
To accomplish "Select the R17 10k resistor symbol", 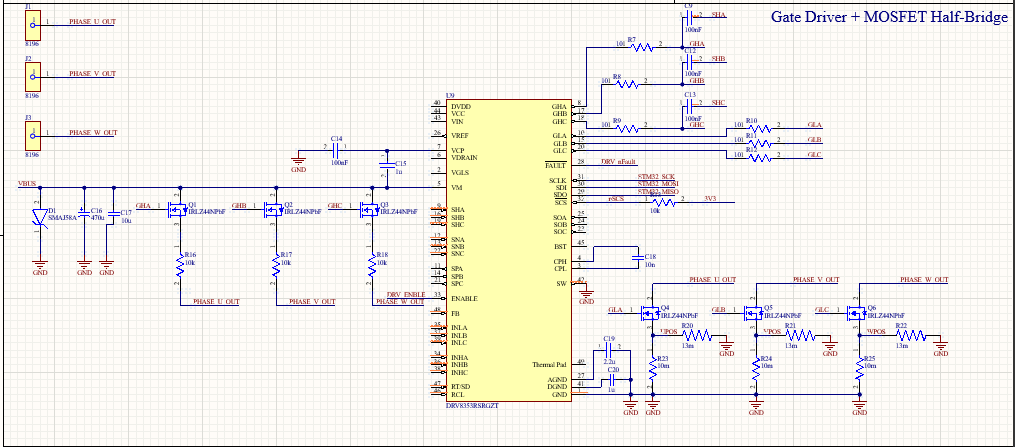I will (x=276, y=265).
